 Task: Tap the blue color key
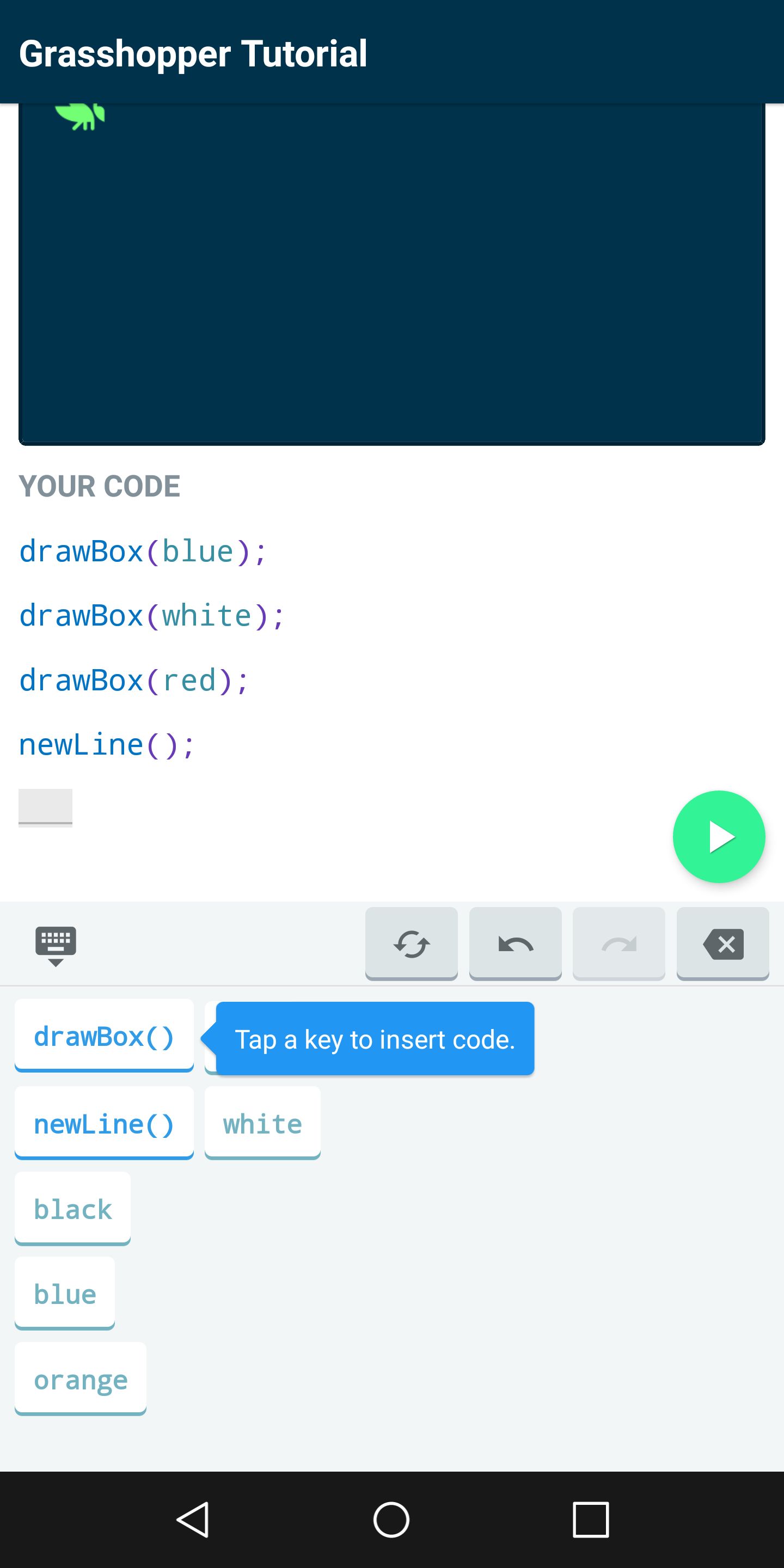click(x=65, y=1294)
